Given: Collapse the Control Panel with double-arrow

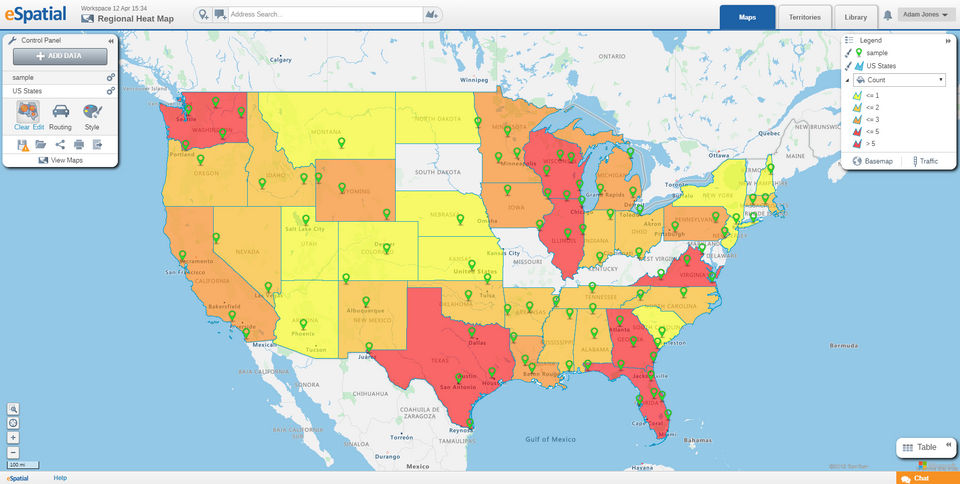Looking at the screenshot, I should (111, 40).
